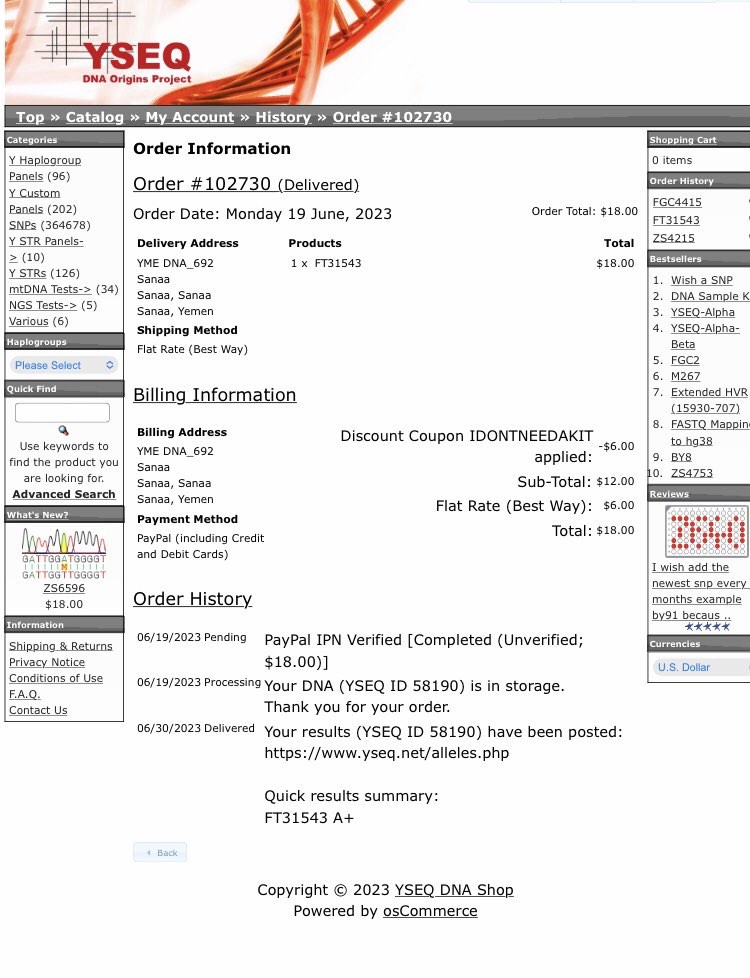Image resolution: width=750 pixels, height=978 pixels.
Task: Click 'Flat Rate (Best Way)' shipping method
Action: pyautogui.click(x=192, y=349)
